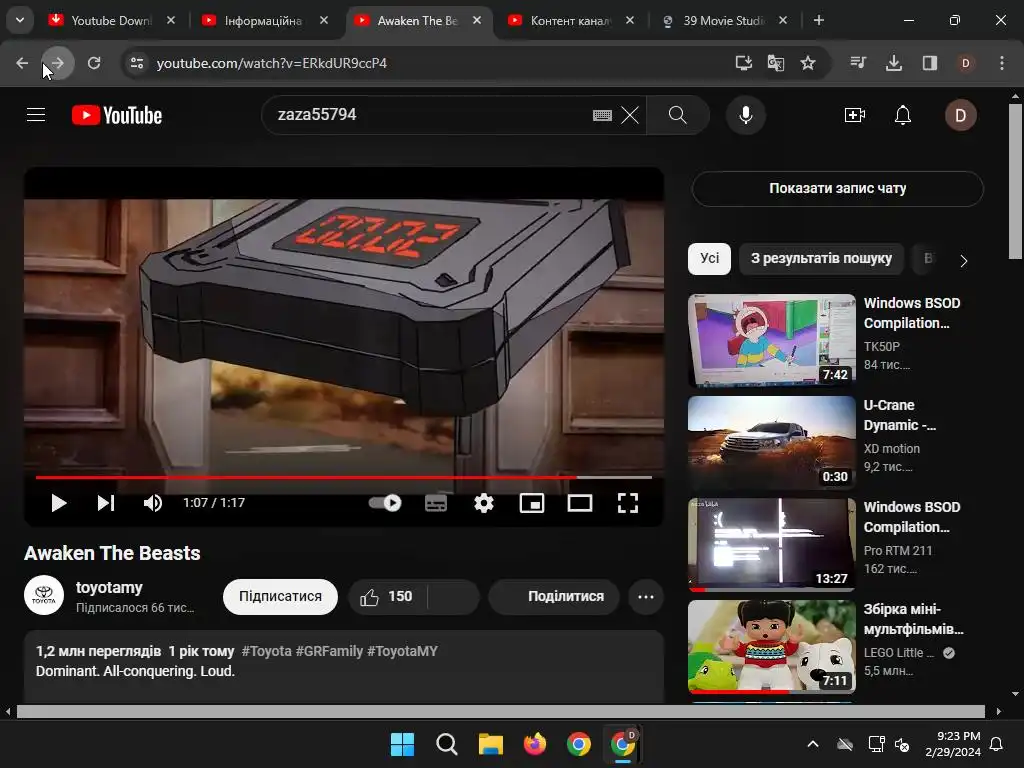Open U-Crane Dynamic video title

[x=899, y=415]
